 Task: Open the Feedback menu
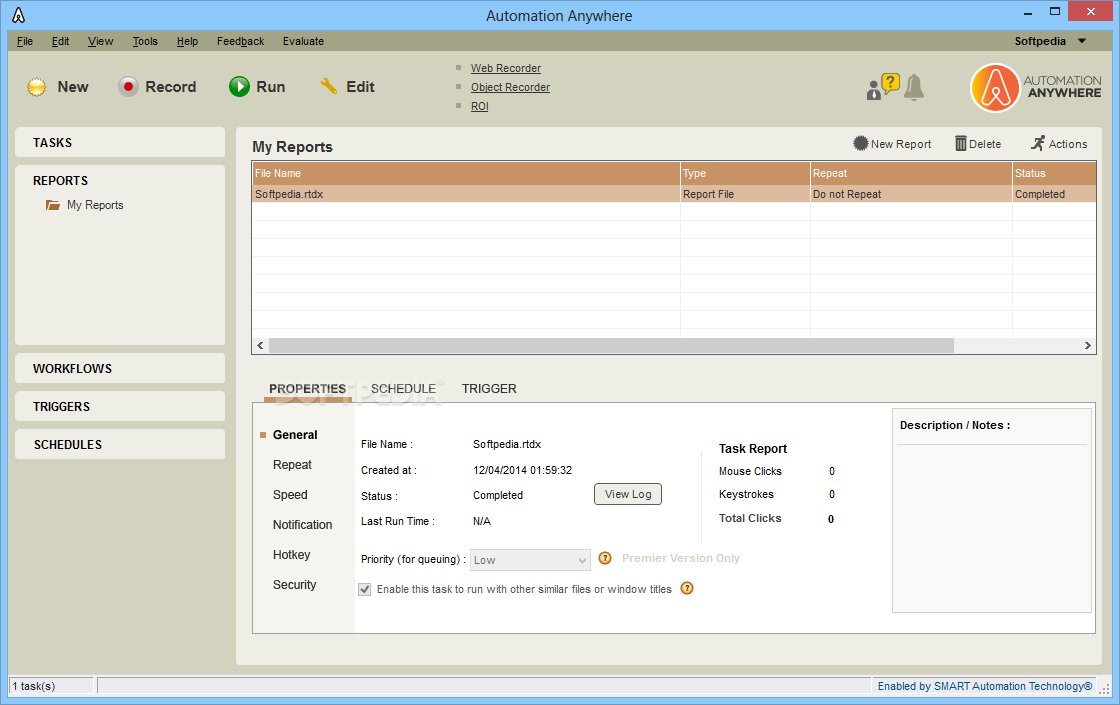[241, 41]
